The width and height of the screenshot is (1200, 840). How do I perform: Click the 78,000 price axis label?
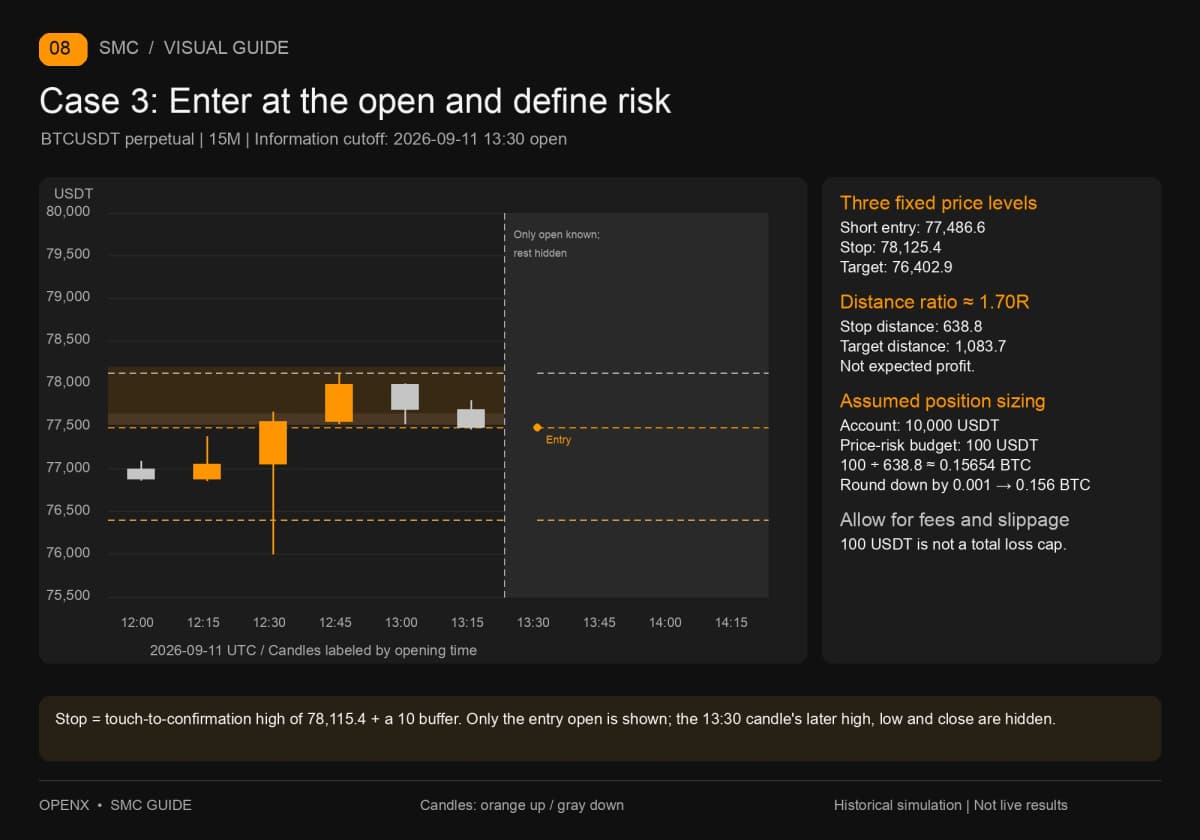[x=68, y=382]
